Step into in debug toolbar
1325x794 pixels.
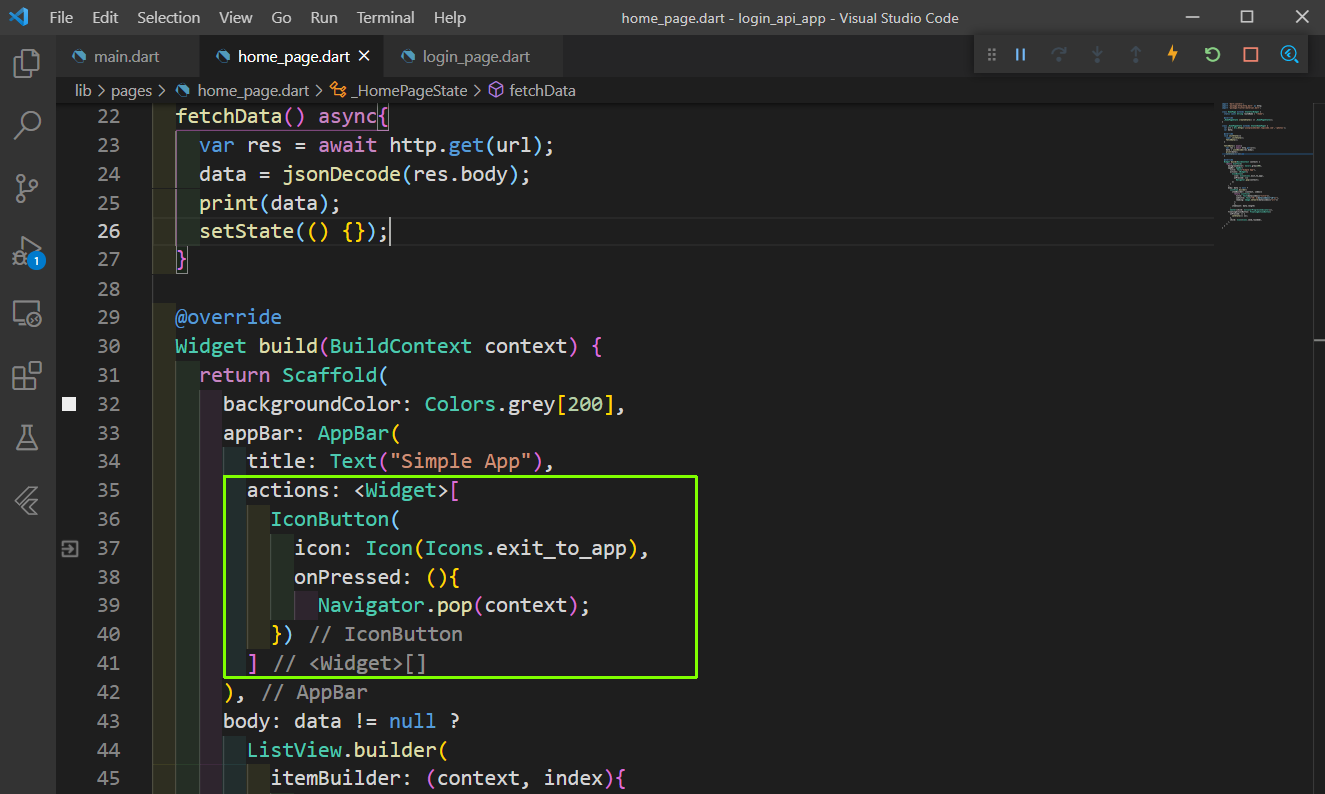1097,54
